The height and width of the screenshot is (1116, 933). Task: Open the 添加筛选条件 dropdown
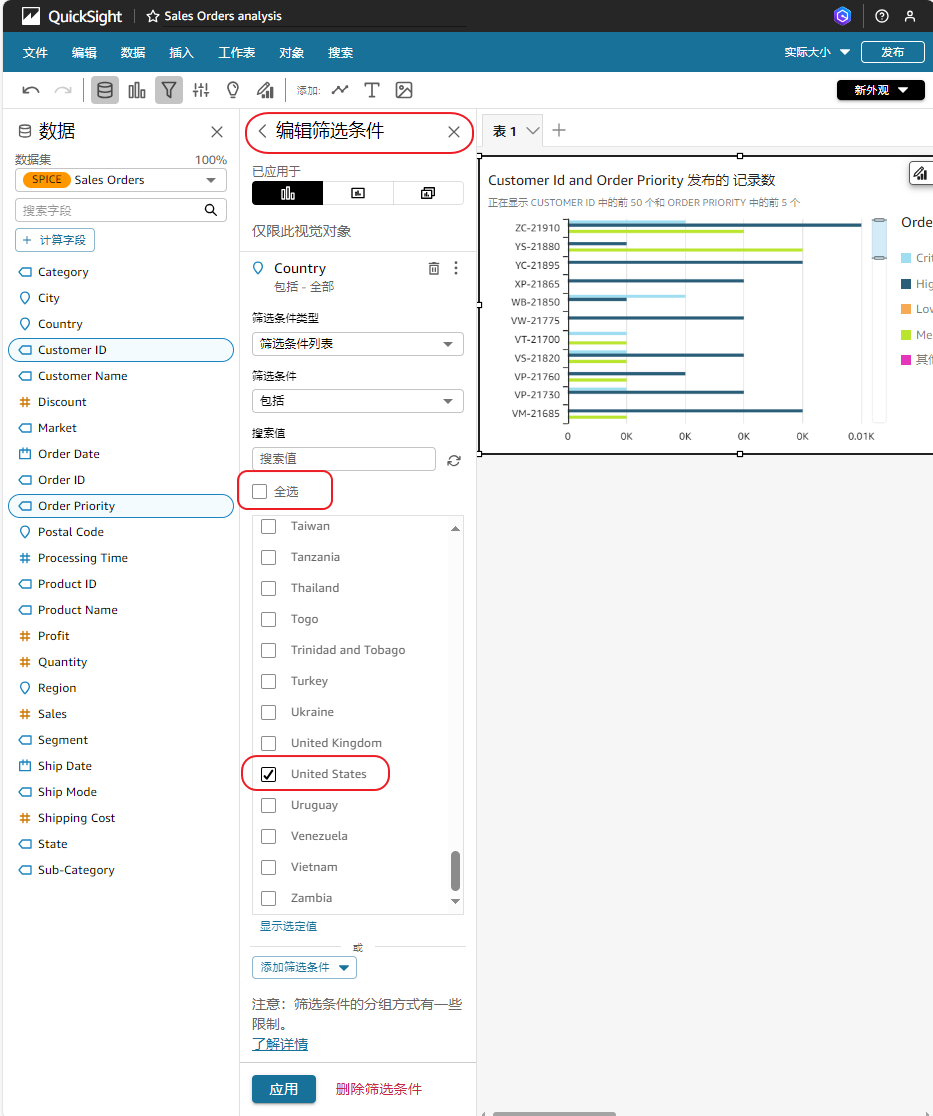(x=304, y=967)
